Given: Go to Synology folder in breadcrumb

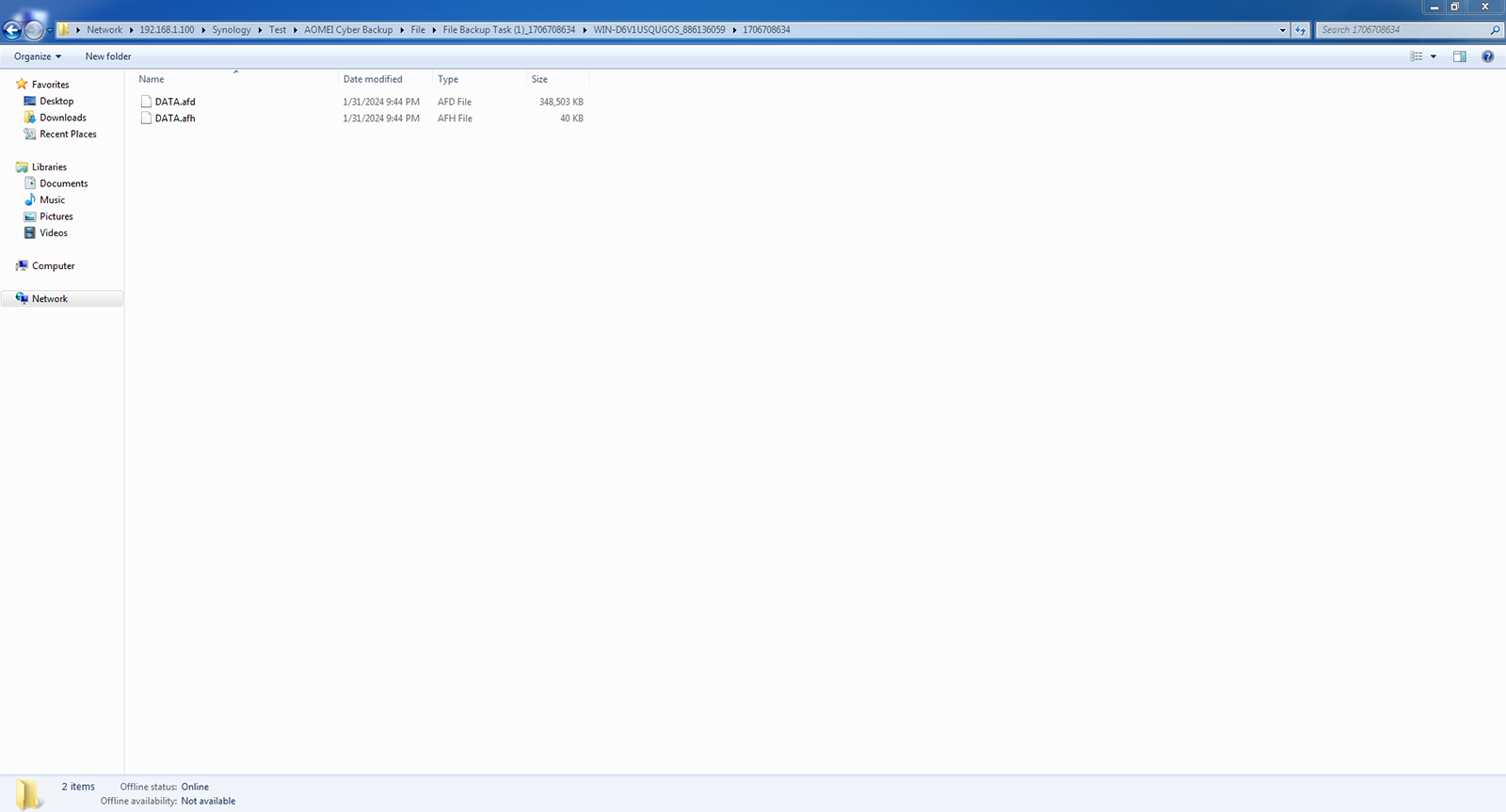Looking at the screenshot, I should 232,30.
